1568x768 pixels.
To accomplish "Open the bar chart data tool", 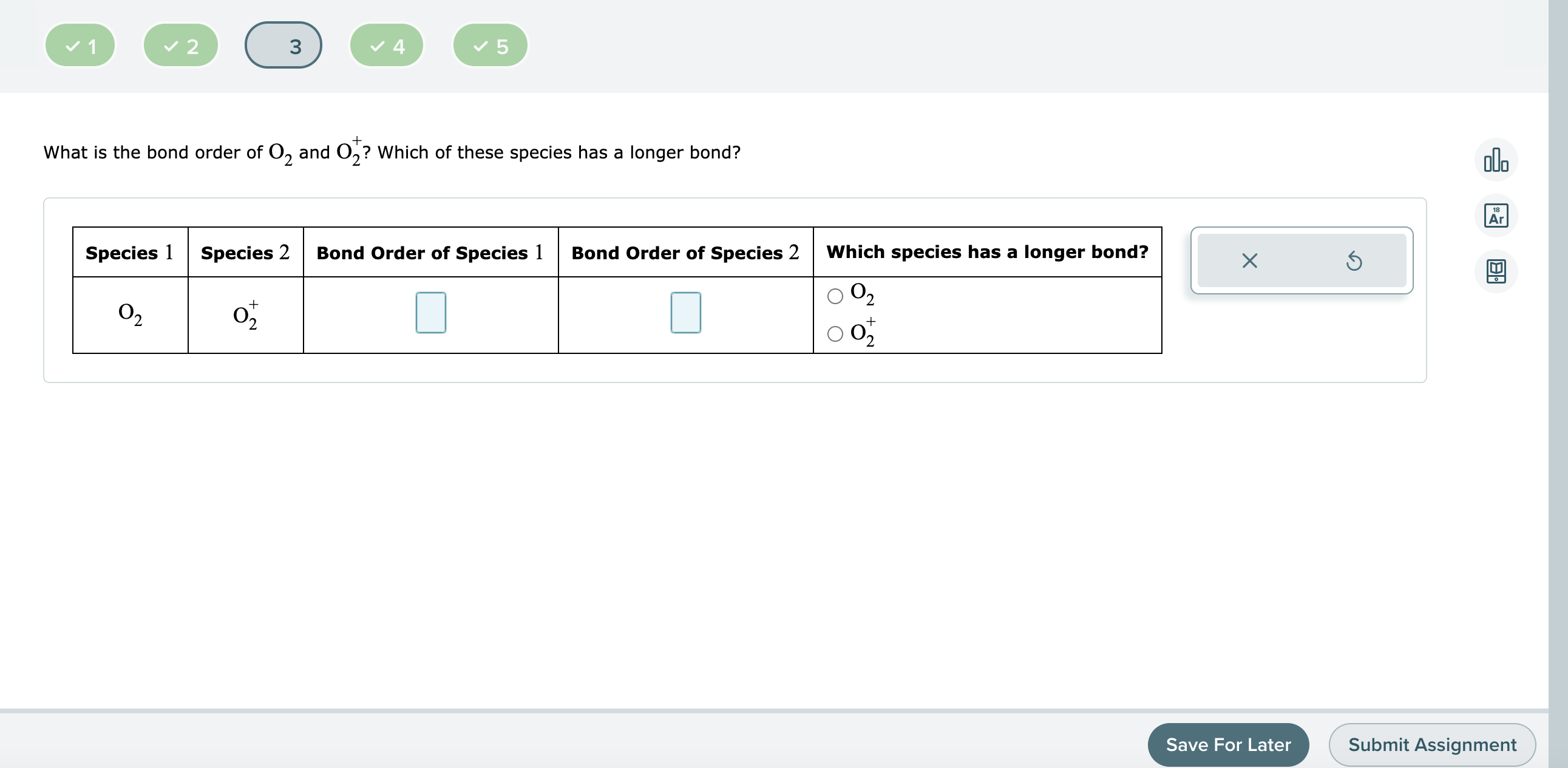I will click(x=1496, y=160).
